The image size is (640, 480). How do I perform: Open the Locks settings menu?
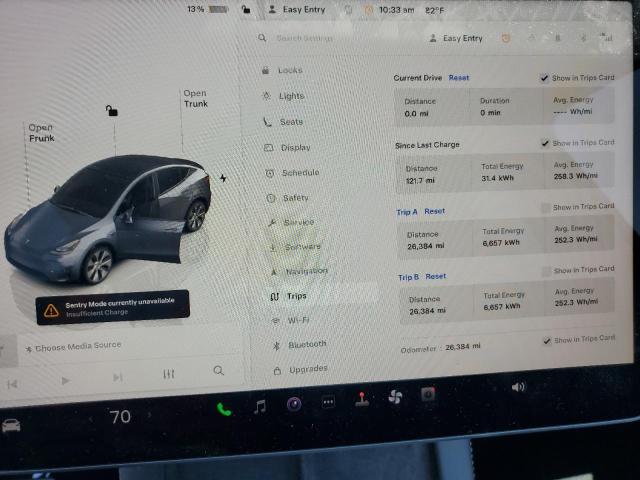point(282,70)
